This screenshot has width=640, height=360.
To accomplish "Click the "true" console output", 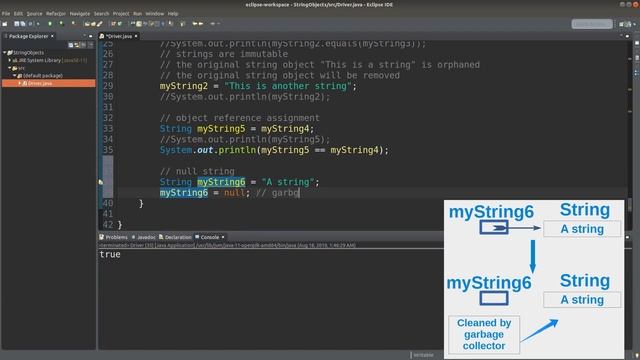I will [110, 254].
